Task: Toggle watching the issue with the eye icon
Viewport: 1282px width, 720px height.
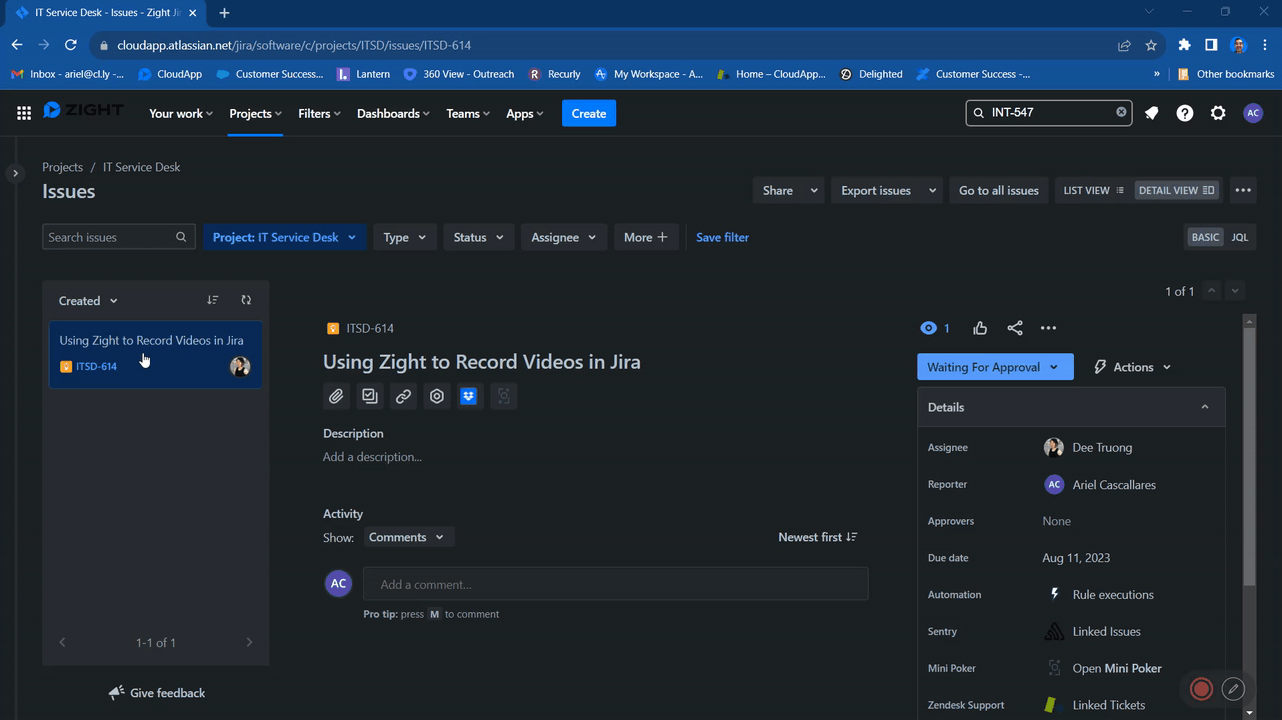Action: [x=929, y=328]
